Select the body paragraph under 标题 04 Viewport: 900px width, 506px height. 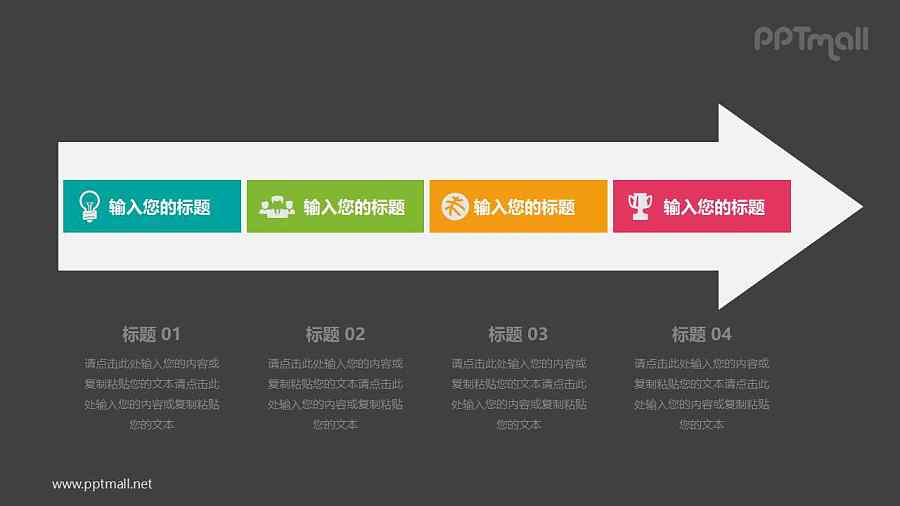[701, 394]
